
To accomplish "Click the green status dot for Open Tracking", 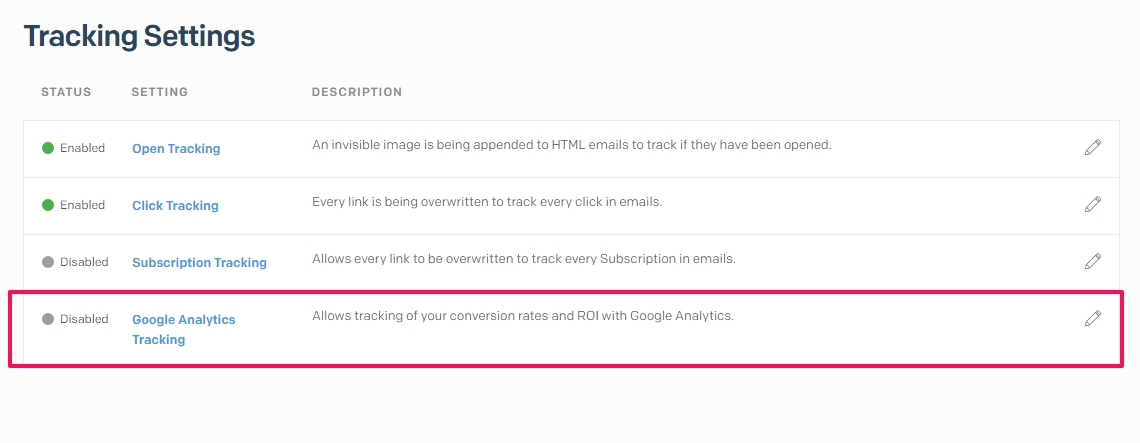I will click(48, 148).
